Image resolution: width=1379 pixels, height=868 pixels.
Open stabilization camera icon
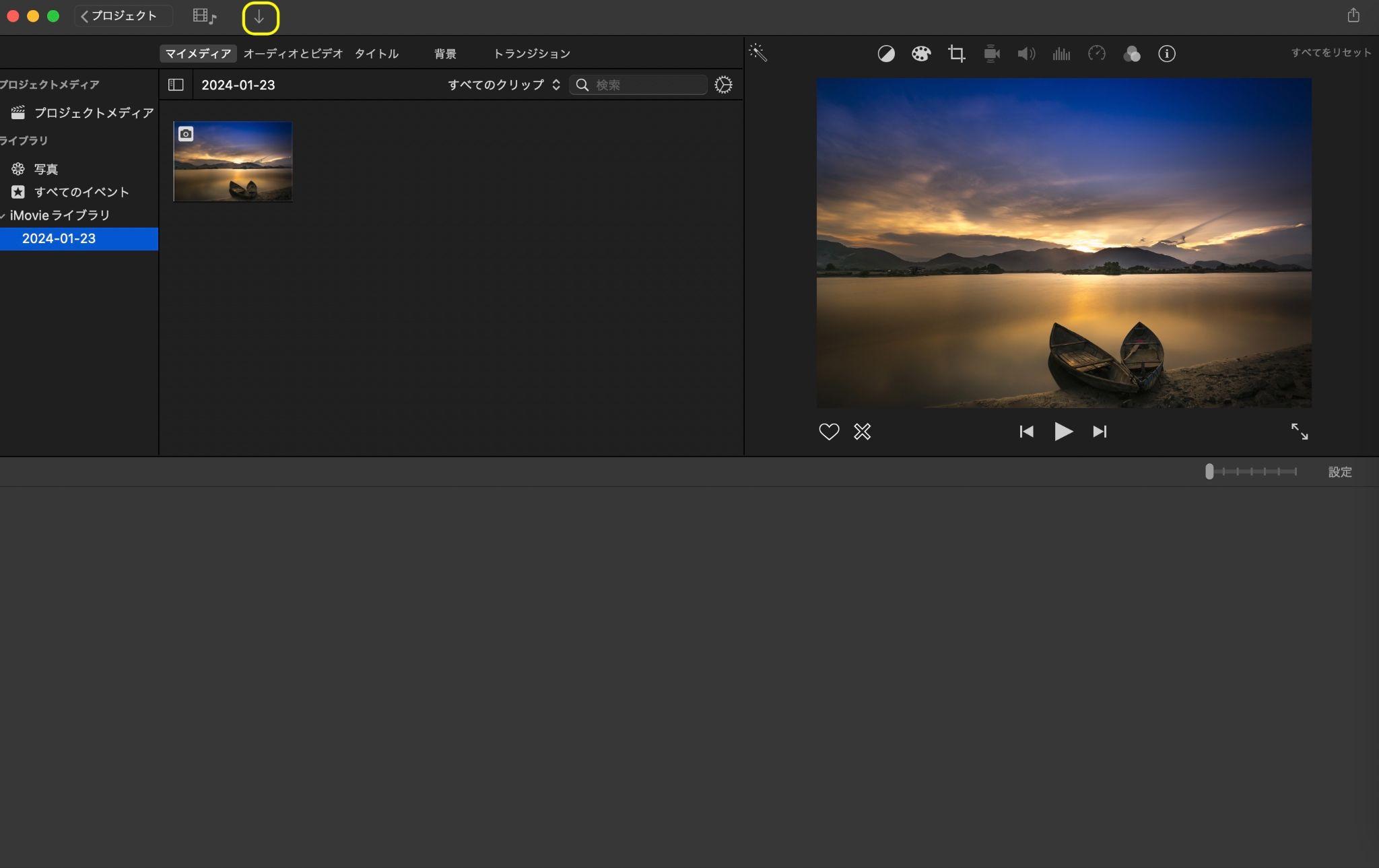coord(991,54)
